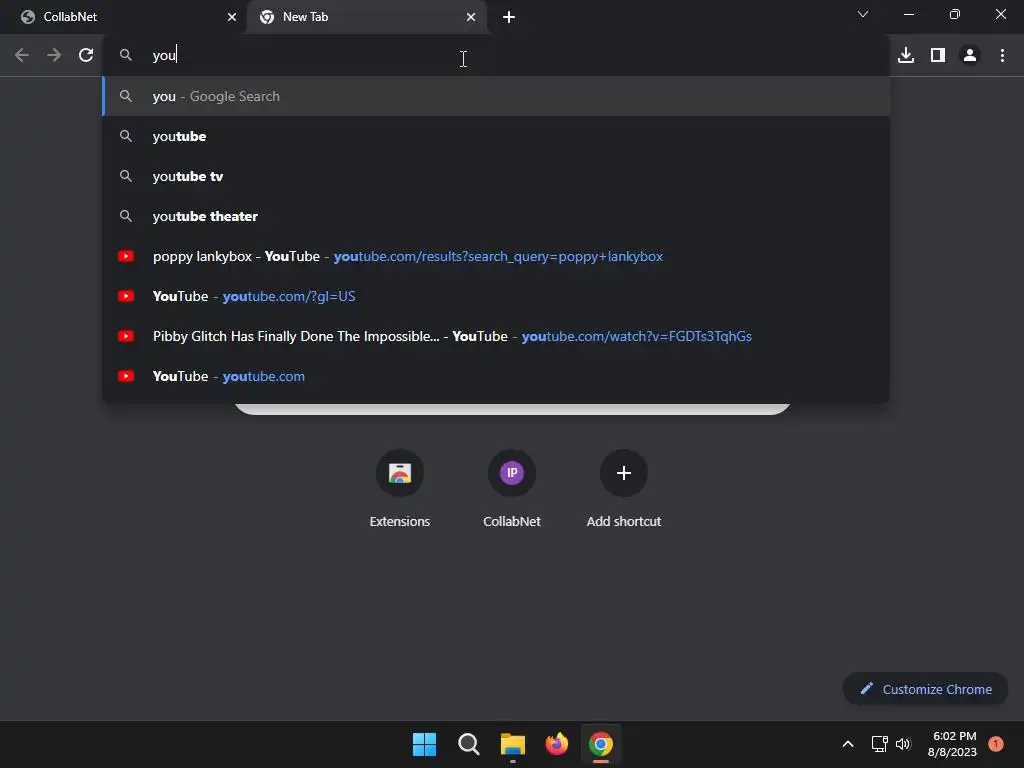The image size is (1024, 768).
Task: Open 'Pibby Glitch Has Finally Done' suggestion
Action: [496, 336]
